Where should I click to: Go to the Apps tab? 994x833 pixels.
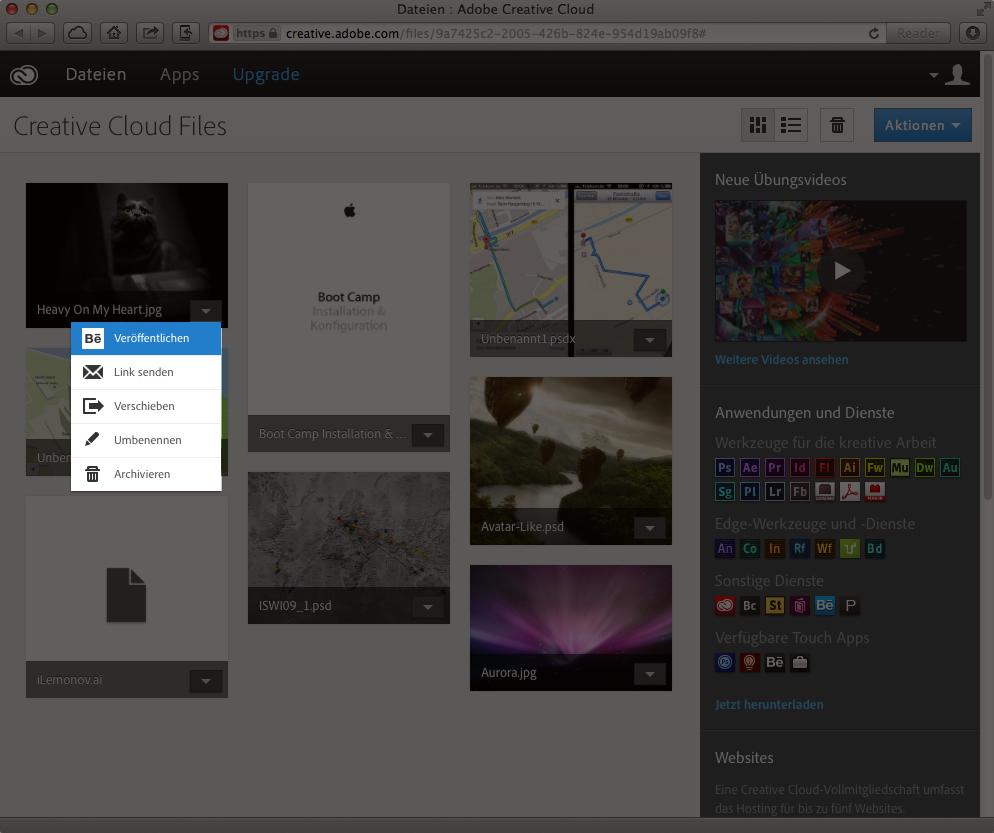pyautogui.click(x=179, y=75)
